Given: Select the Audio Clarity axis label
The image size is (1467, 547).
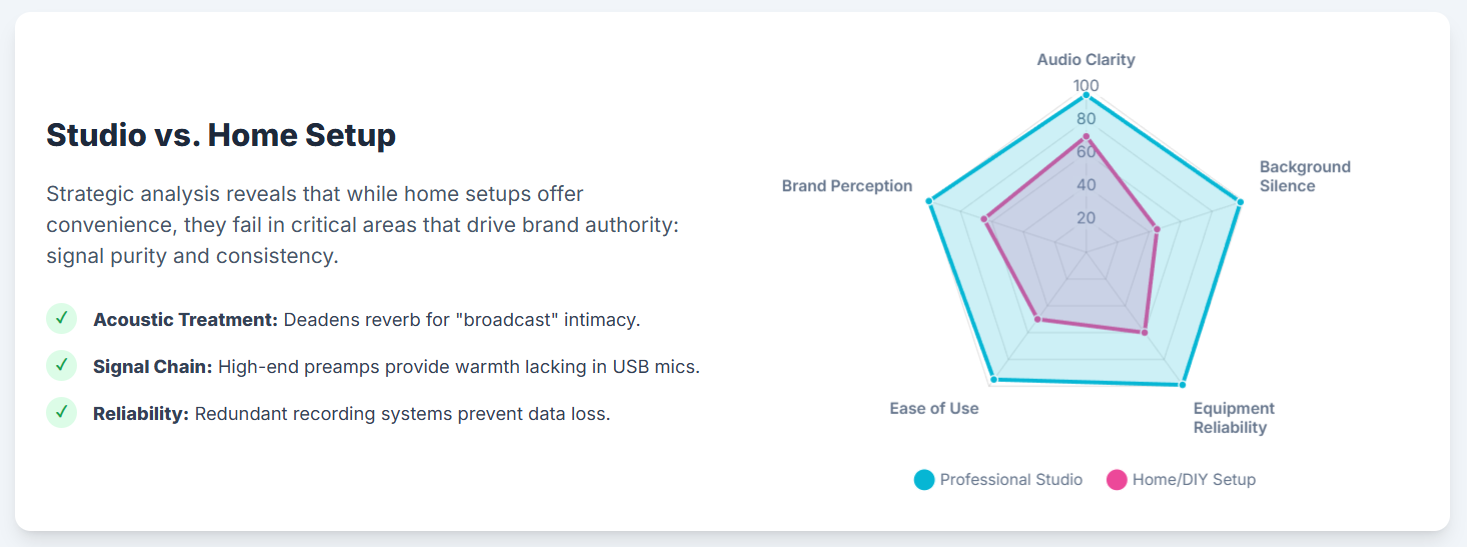Looking at the screenshot, I should coord(1086,60).
